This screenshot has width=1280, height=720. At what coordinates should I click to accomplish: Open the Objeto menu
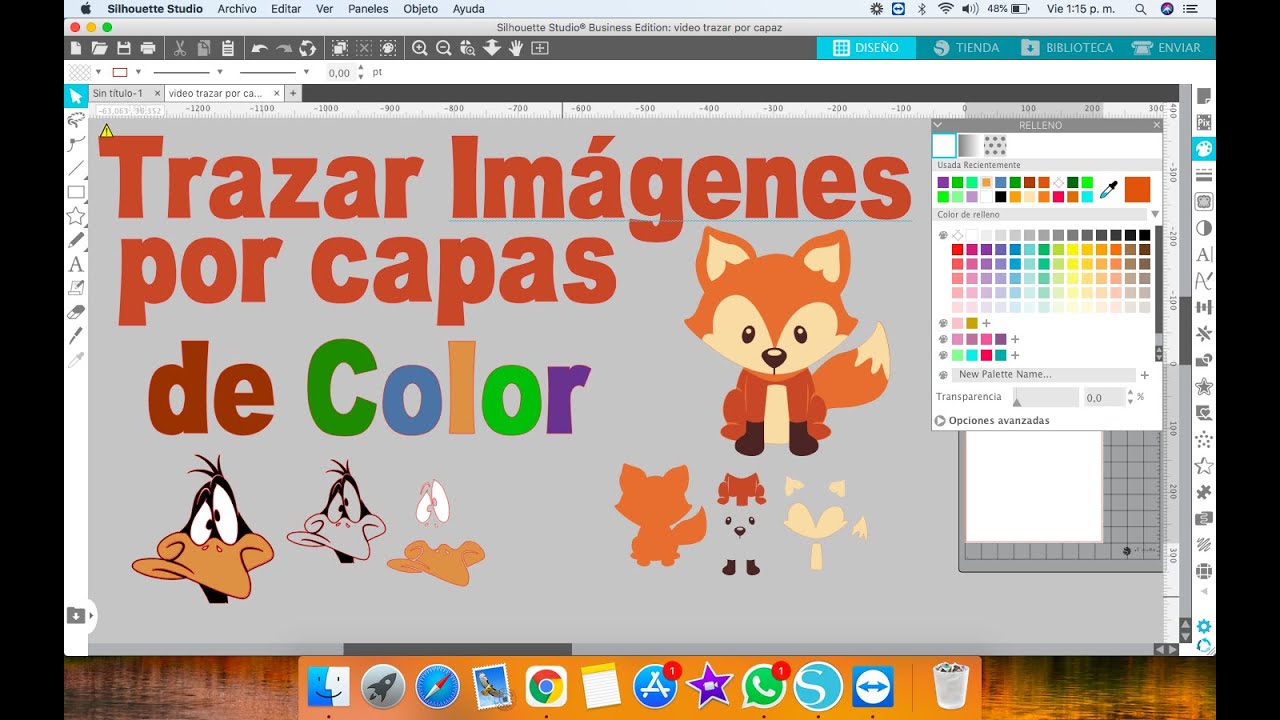click(420, 8)
